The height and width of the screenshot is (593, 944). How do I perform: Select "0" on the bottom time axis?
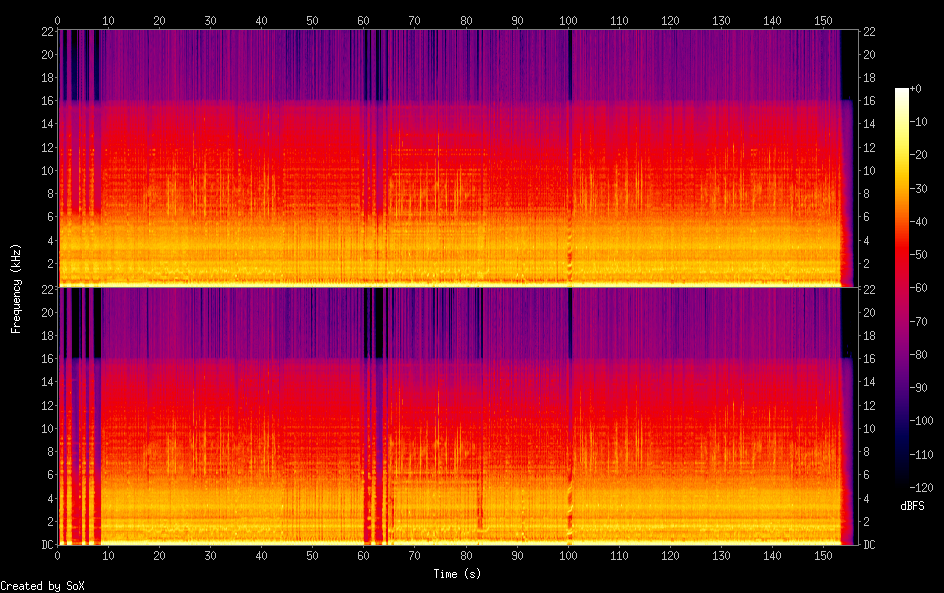[x=58, y=556]
